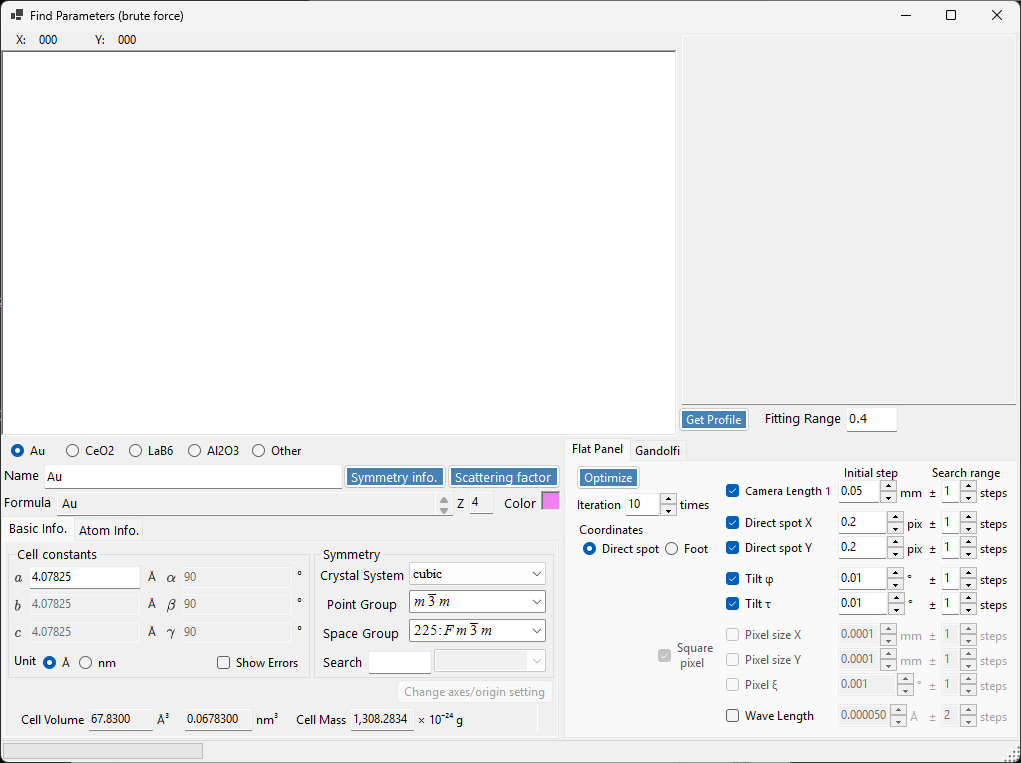The height and width of the screenshot is (763, 1021).
Task: Select the CeO2 standard radio button
Action: (72, 451)
